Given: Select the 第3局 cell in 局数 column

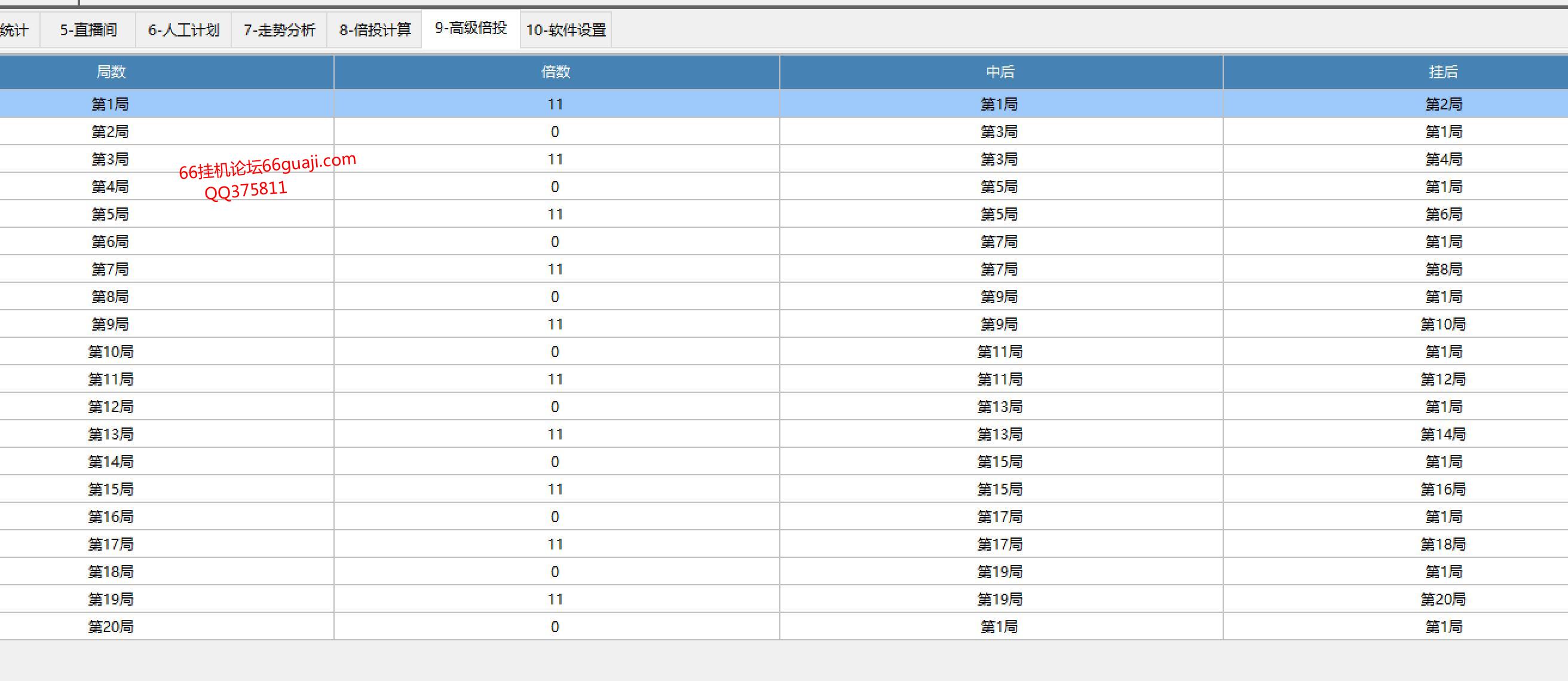Looking at the screenshot, I should 167,158.
